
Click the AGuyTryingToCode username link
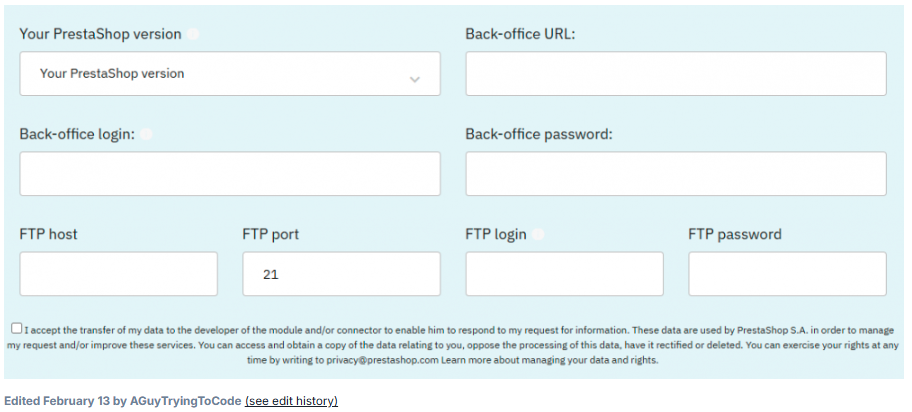tap(186, 401)
